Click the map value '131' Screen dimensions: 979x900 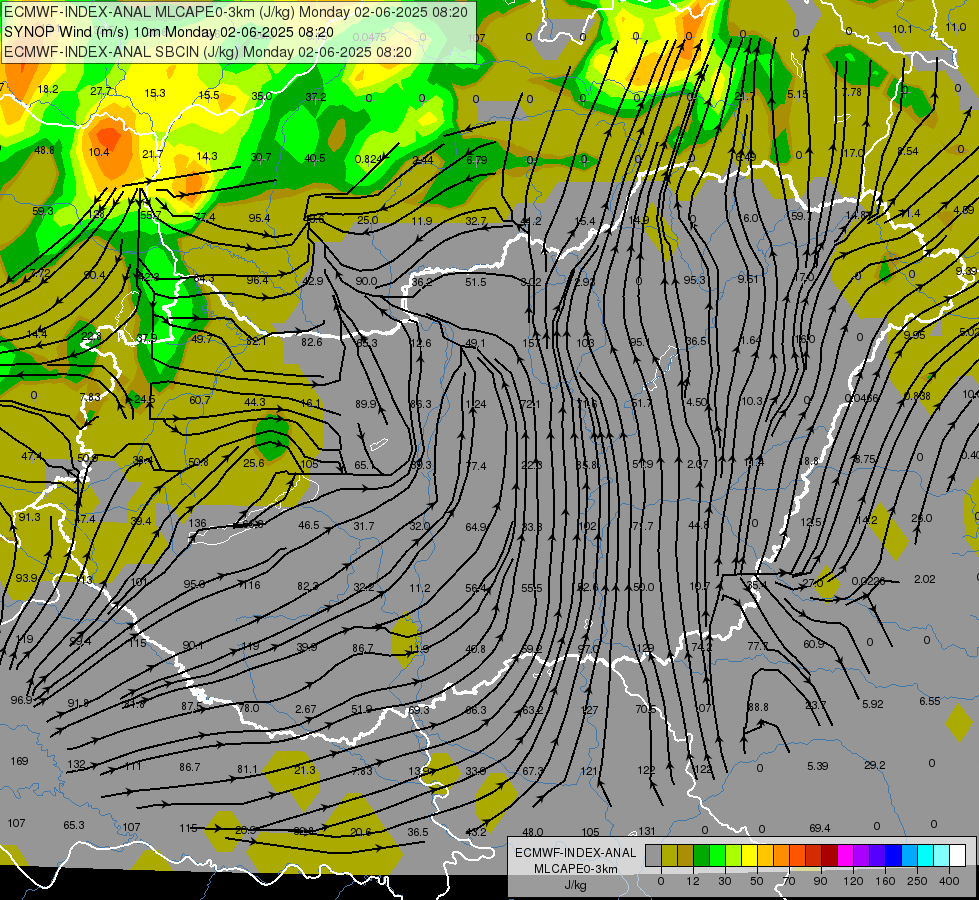pyautogui.click(x=647, y=831)
